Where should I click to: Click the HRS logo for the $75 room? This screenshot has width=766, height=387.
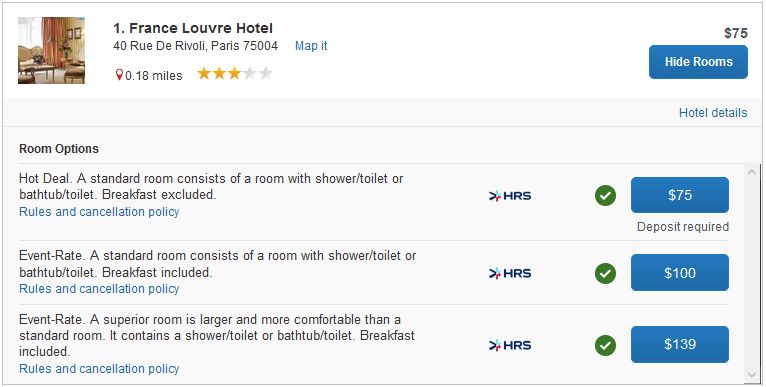[x=510, y=196]
